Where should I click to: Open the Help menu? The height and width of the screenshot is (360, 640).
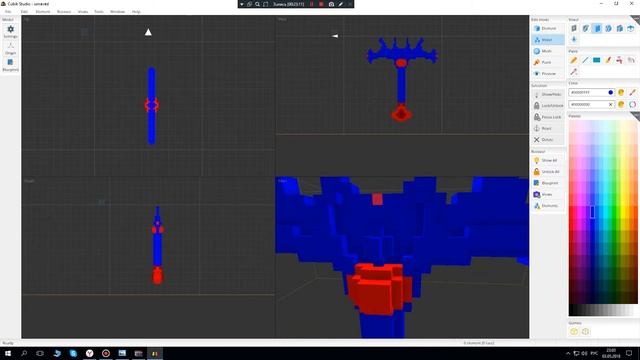tap(136, 12)
